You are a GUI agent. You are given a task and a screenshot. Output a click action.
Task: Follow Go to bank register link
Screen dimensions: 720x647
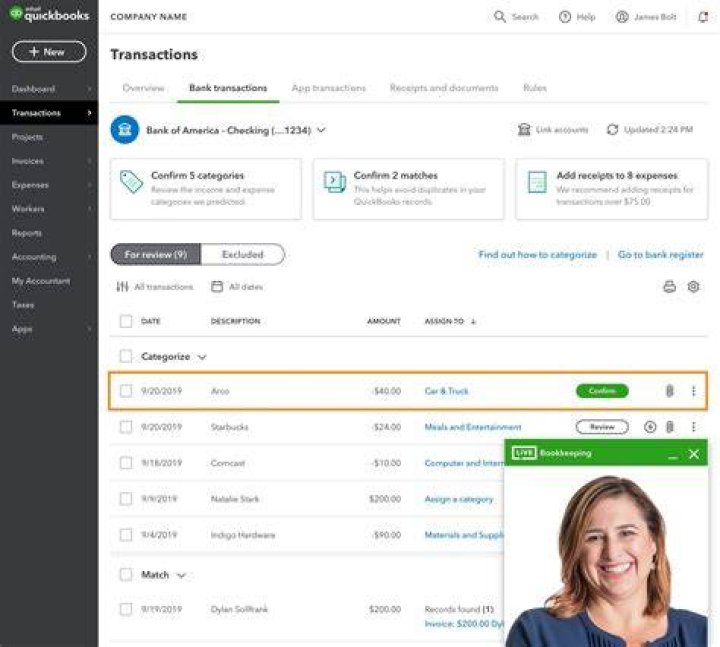pos(660,255)
